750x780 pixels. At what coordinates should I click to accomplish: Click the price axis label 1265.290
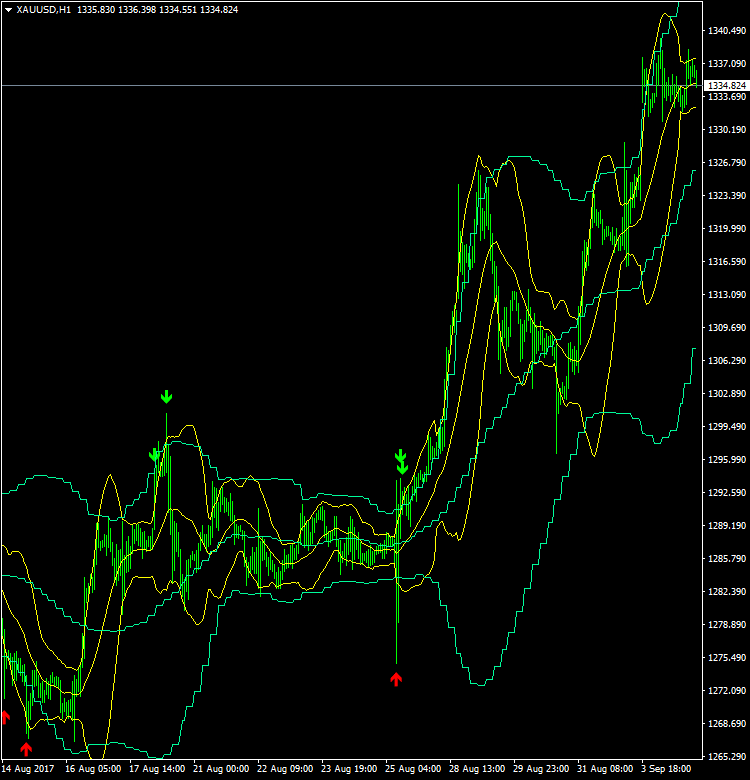[x=727, y=757]
